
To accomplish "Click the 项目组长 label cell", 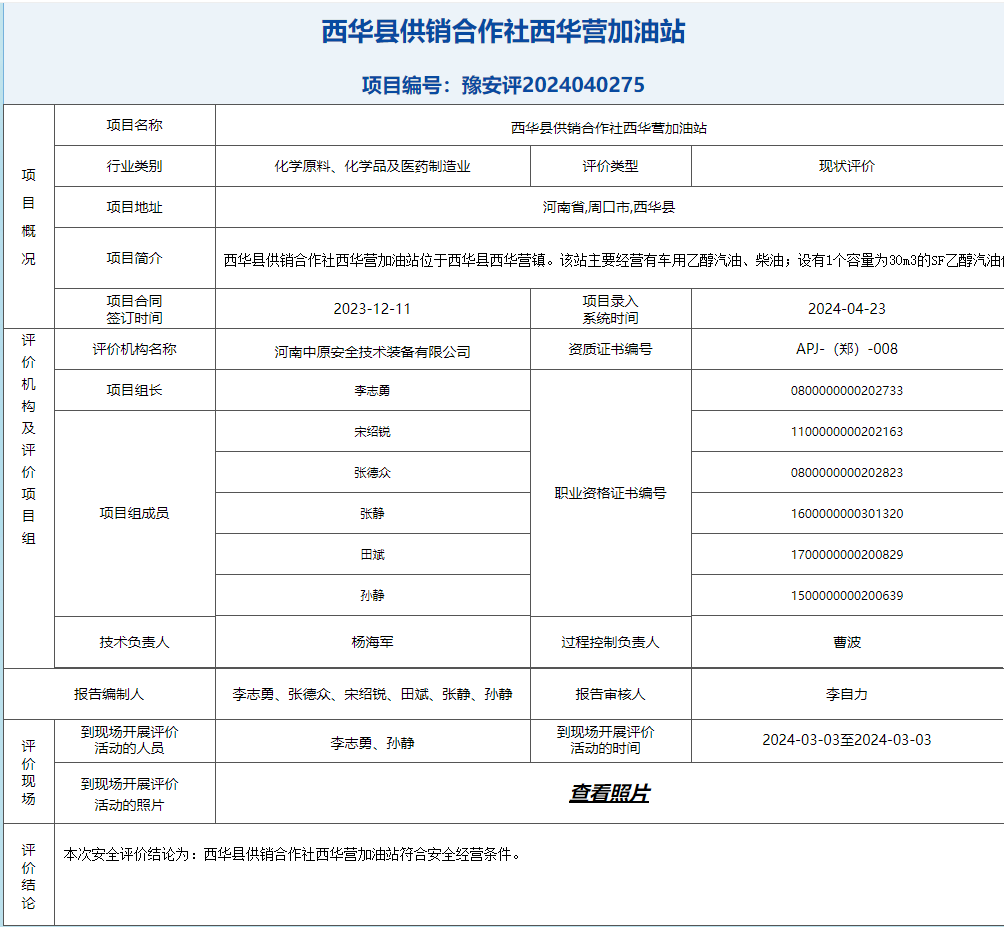I will pyautogui.click(x=134, y=390).
